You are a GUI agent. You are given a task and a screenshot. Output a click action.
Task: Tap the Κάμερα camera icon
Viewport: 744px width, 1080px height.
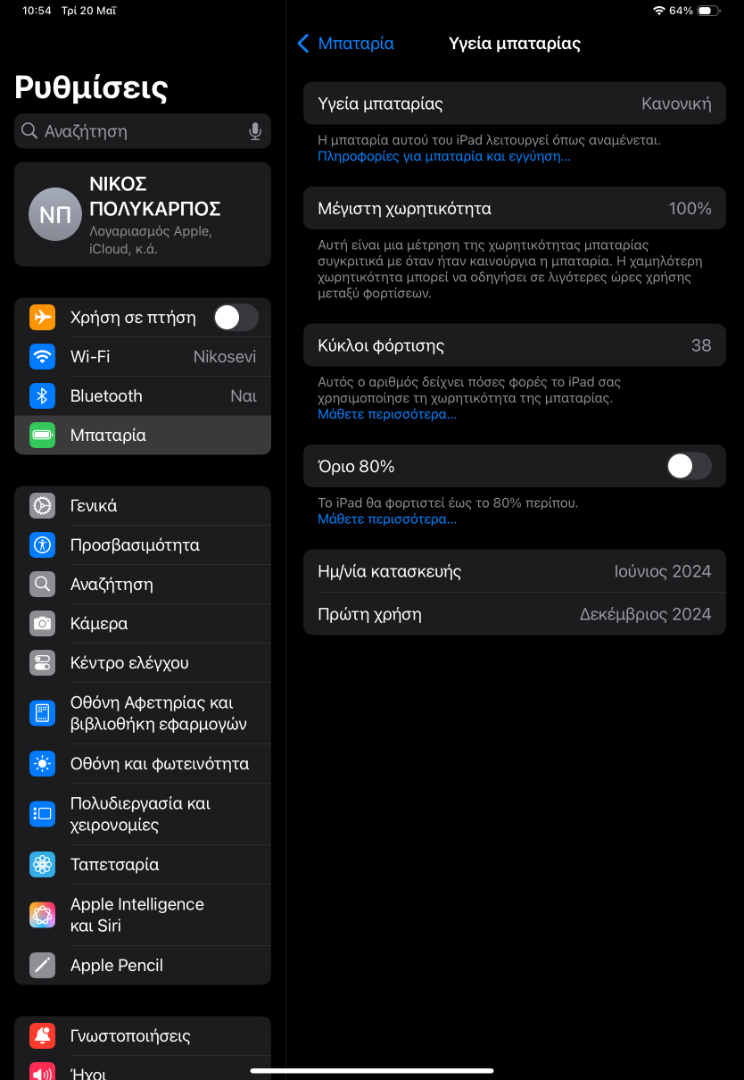pos(42,623)
